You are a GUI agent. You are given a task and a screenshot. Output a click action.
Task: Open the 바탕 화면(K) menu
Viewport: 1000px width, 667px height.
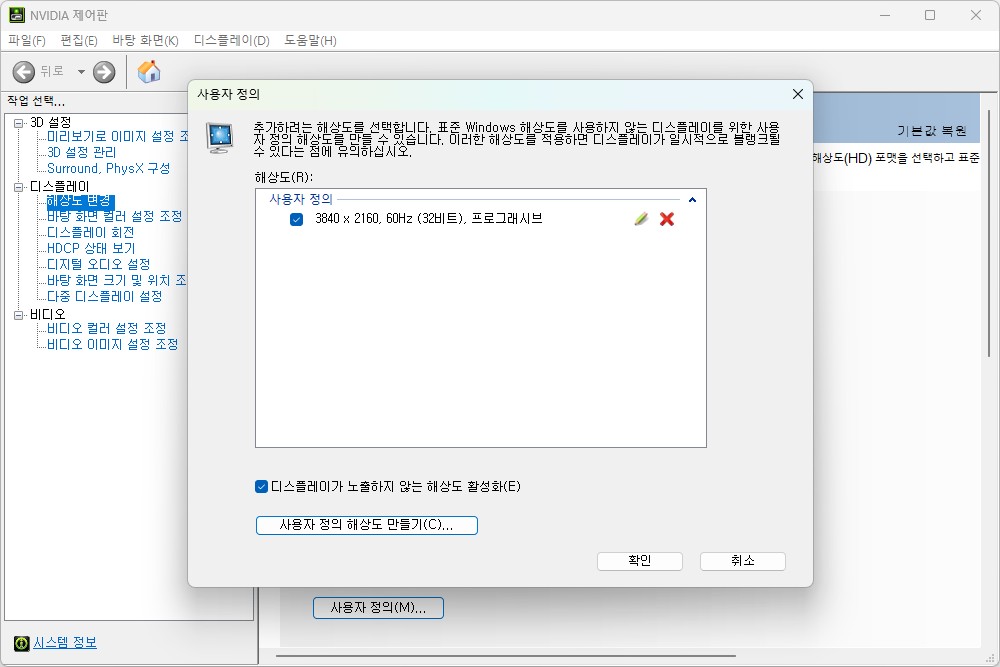[x=145, y=41]
